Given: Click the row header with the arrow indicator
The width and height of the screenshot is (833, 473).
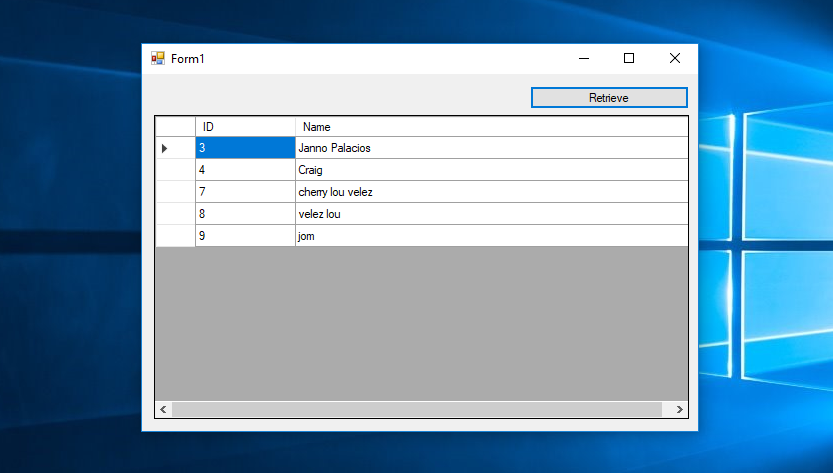Looking at the screenshot, I should tap(175, 148).
